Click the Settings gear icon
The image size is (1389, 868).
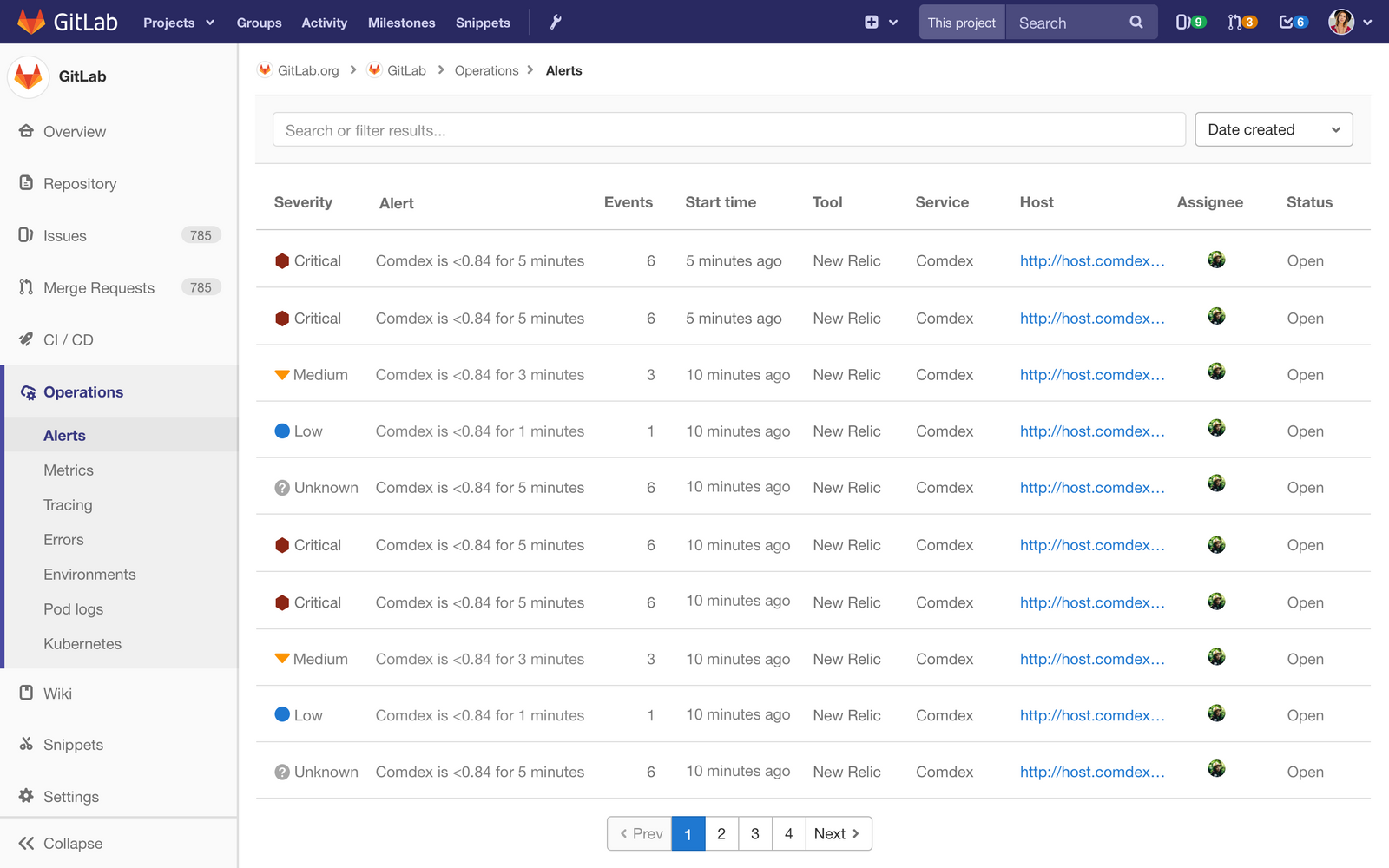coord(26,796)
